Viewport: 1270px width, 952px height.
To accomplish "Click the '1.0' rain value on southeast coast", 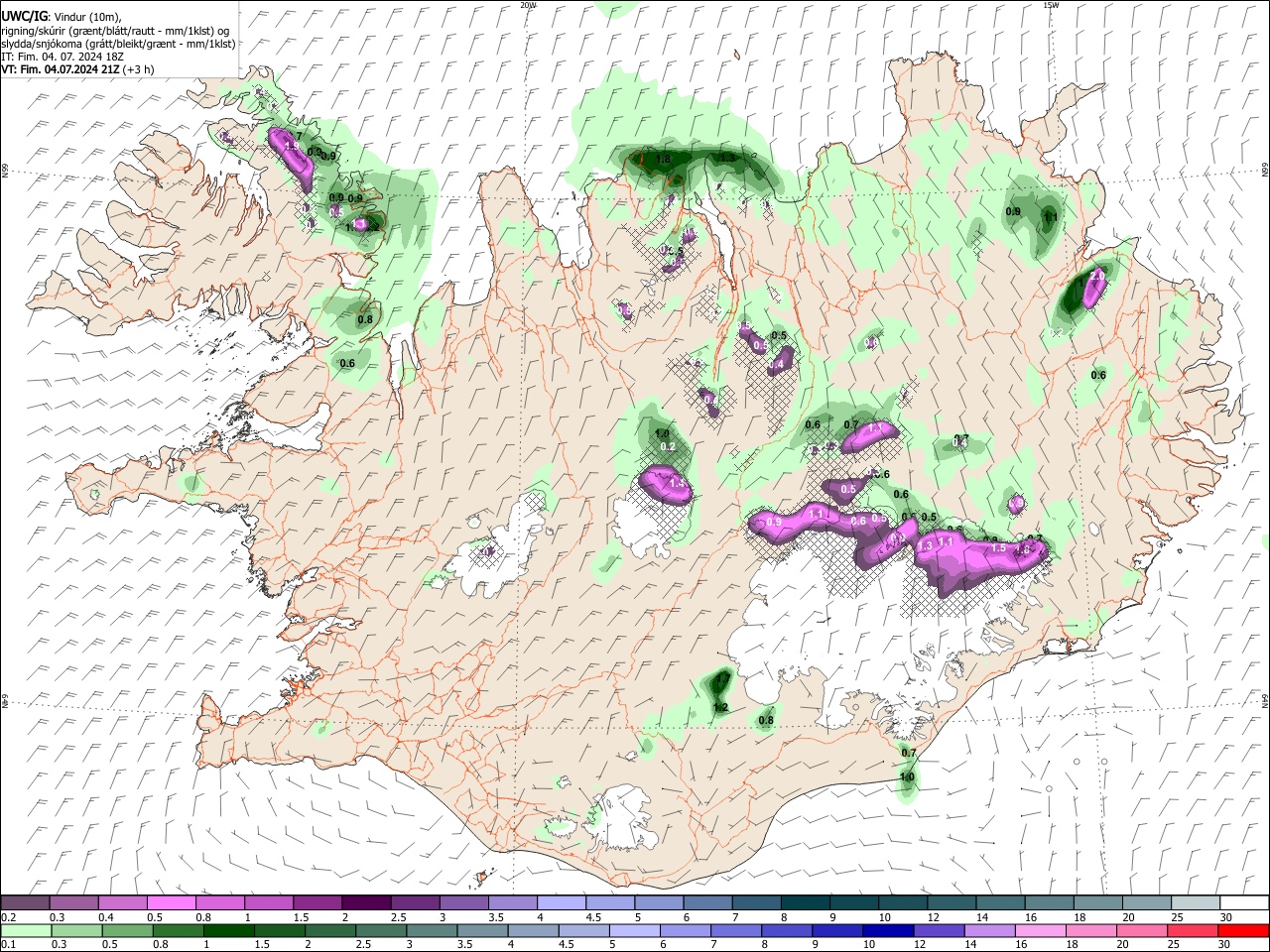I will coord(907,777).
